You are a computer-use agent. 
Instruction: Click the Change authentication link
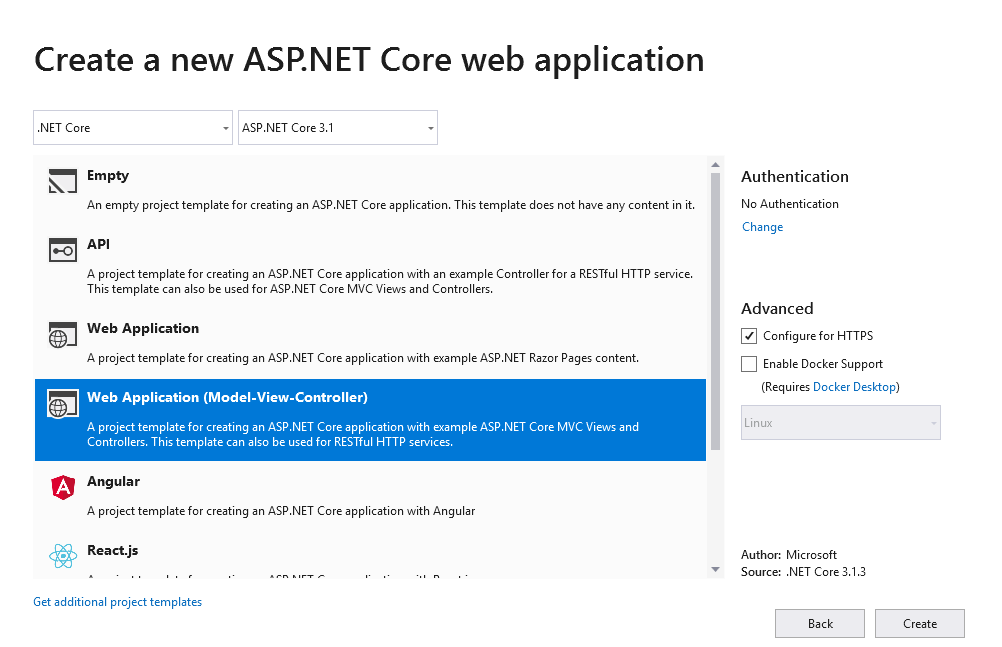click(762, 227)
